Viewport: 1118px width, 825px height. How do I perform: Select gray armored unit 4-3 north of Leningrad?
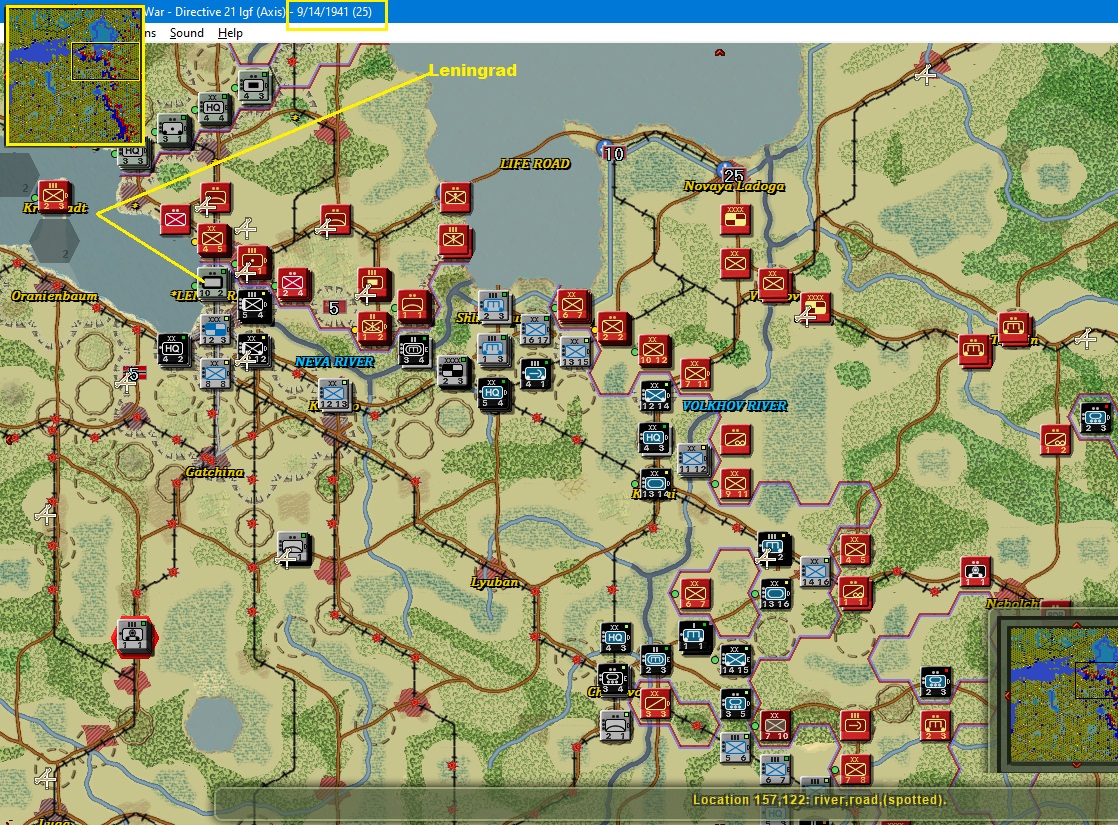click(x=253, y=86)
